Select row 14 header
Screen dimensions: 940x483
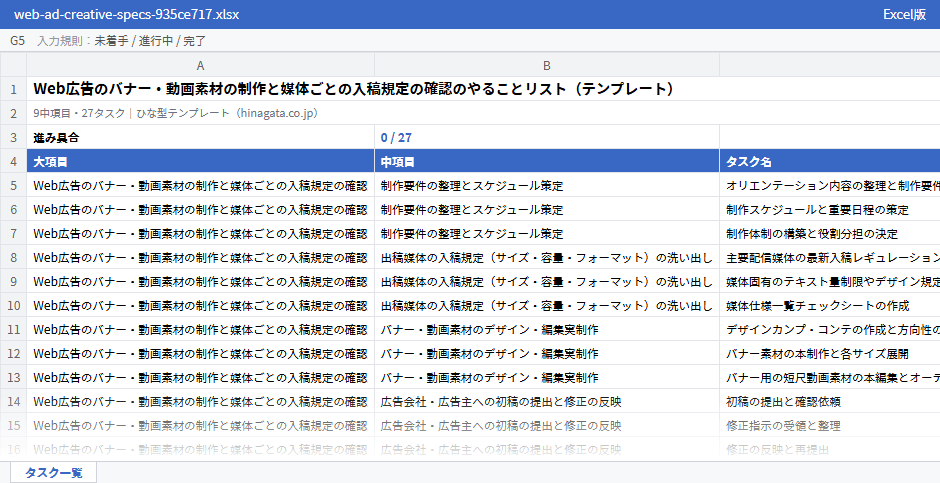tap(13, 401)
